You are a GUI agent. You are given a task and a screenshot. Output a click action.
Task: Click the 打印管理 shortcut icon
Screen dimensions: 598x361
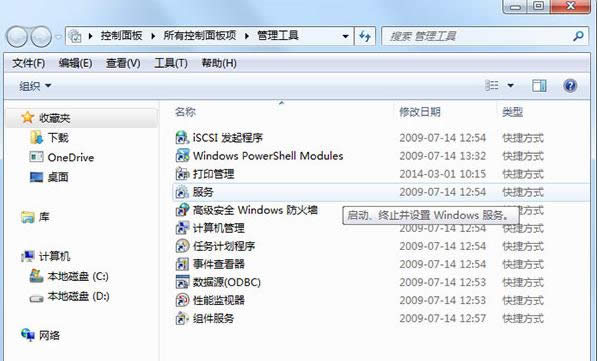(x=182, y=174)
